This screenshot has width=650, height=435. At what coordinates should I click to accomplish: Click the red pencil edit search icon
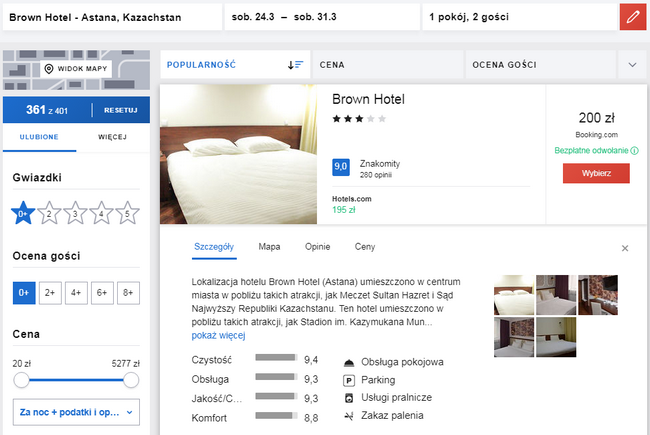point(631,17)
